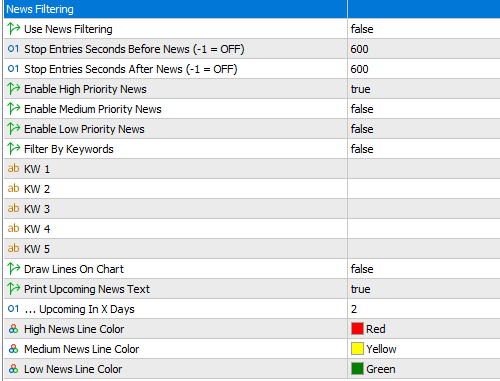Select 'Stop Entries Seconds After News' label

coord(131,69)
